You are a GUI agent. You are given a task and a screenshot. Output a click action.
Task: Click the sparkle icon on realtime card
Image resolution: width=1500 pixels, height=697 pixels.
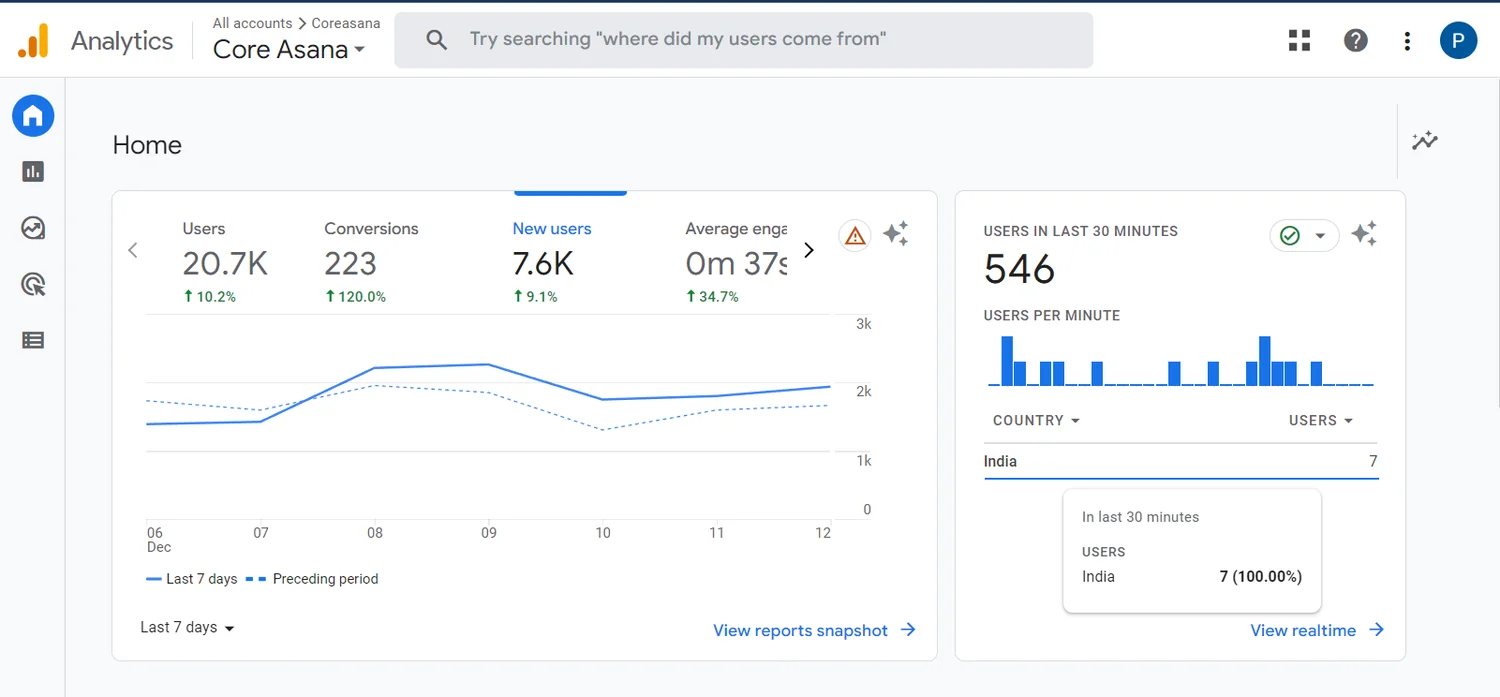click(1364, 234)
